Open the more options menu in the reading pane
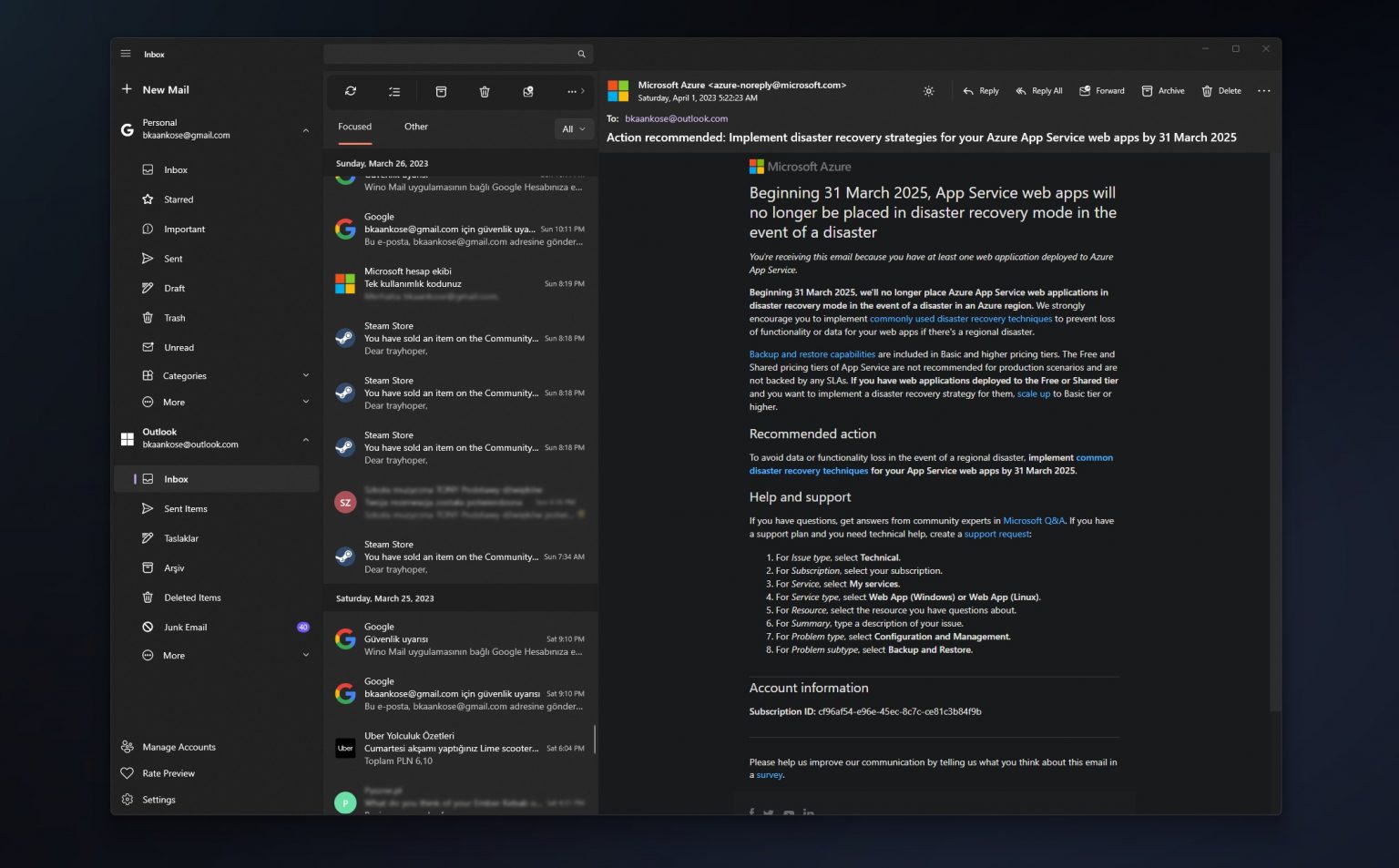1399x868 pixels. tap(1264, 90)
